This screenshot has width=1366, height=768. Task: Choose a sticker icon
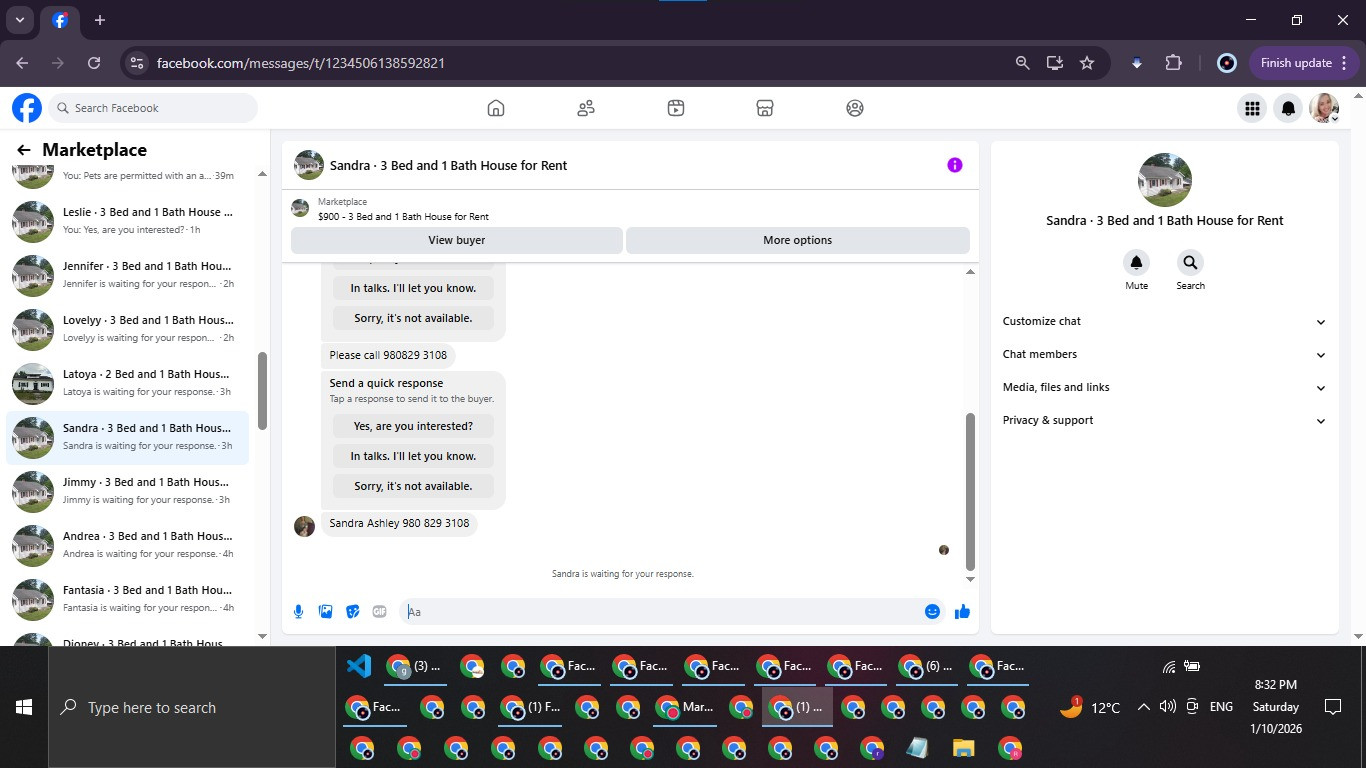pos(353,612)
